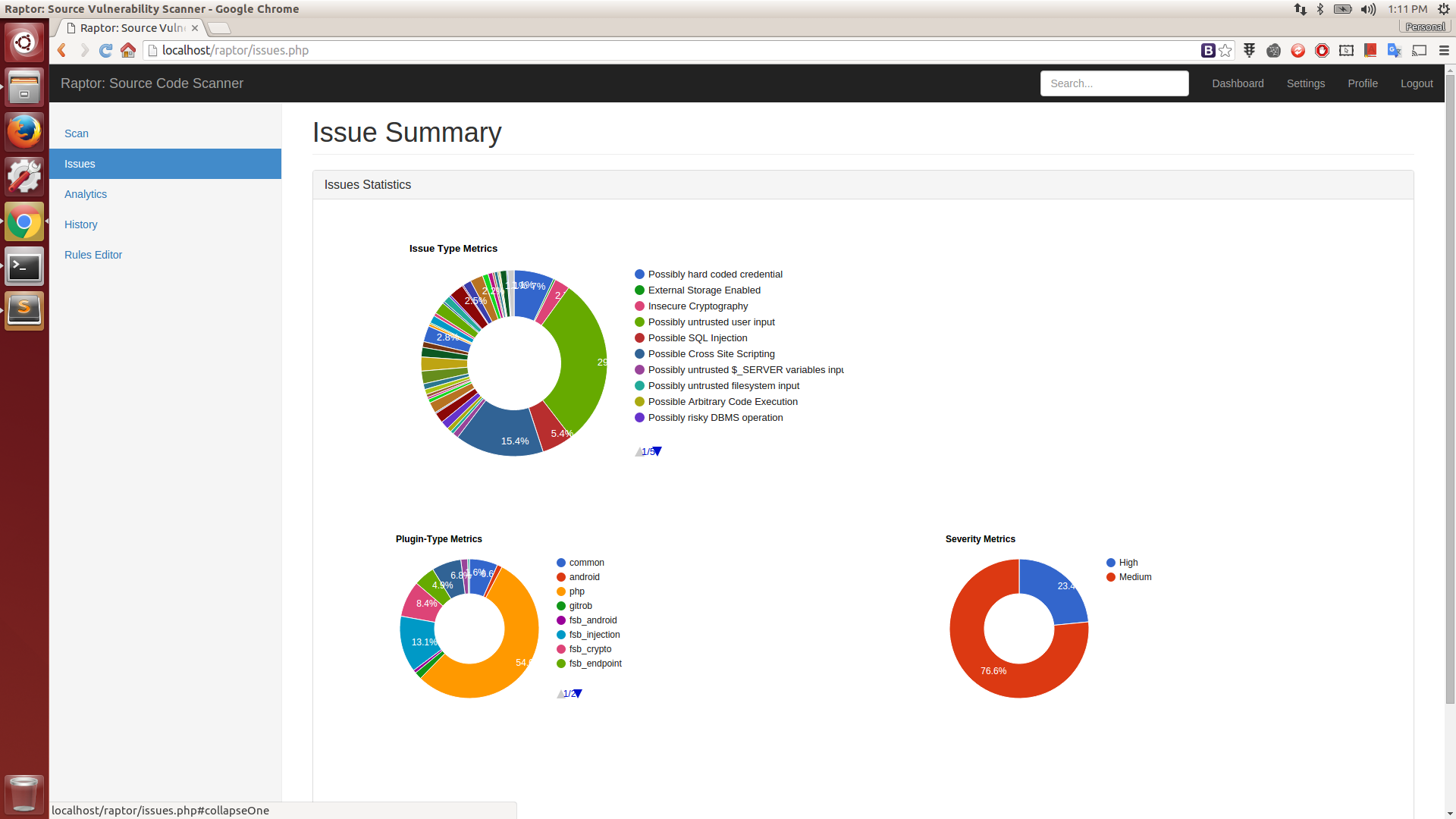The height and width of the screenshot is (819, 1456).
Task: Open Settings from the top navigation bar
Action: (x=1305, y=83)
